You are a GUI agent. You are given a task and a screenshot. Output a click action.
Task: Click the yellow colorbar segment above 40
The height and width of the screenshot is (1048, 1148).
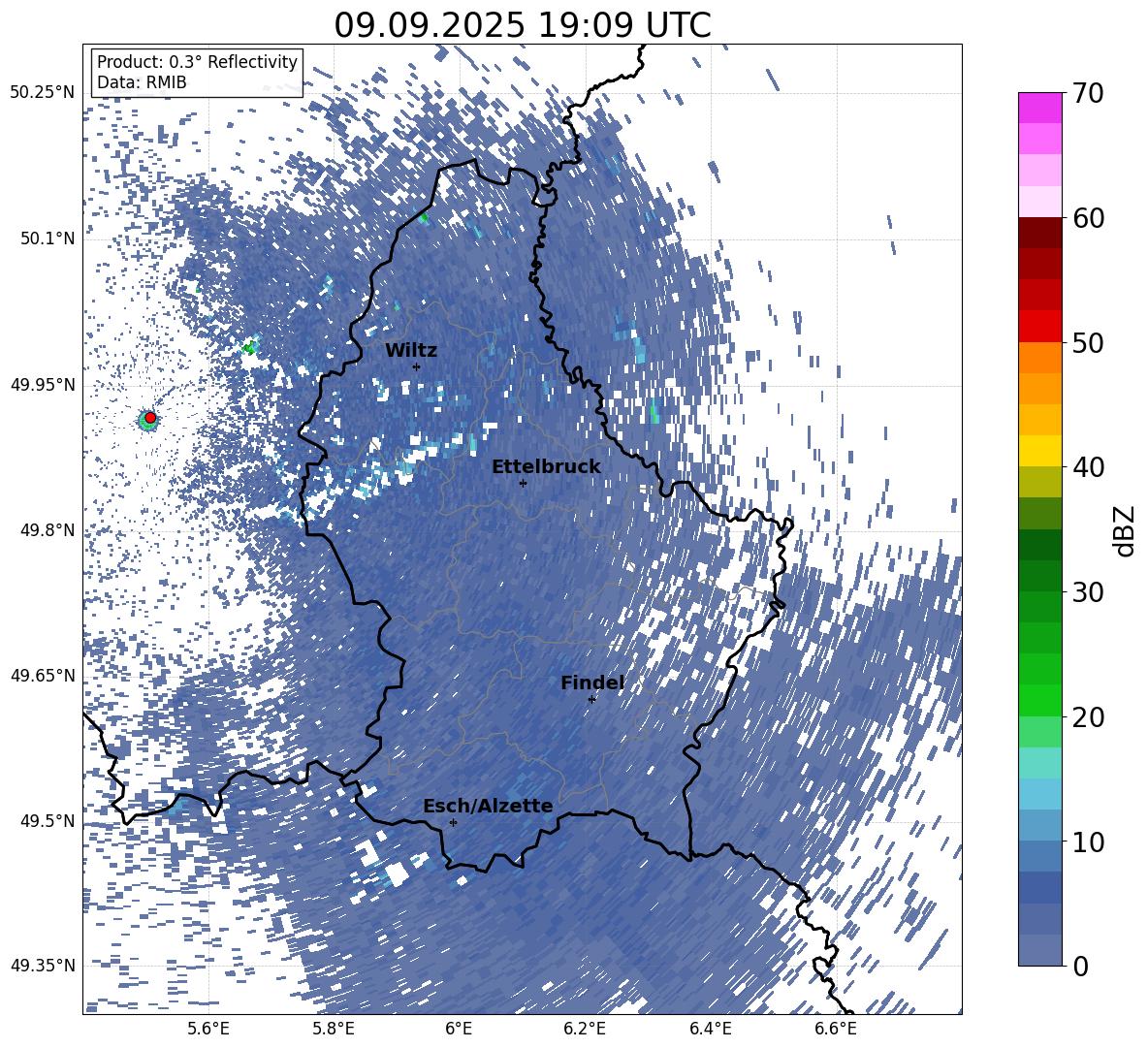tap(1039, 451)
